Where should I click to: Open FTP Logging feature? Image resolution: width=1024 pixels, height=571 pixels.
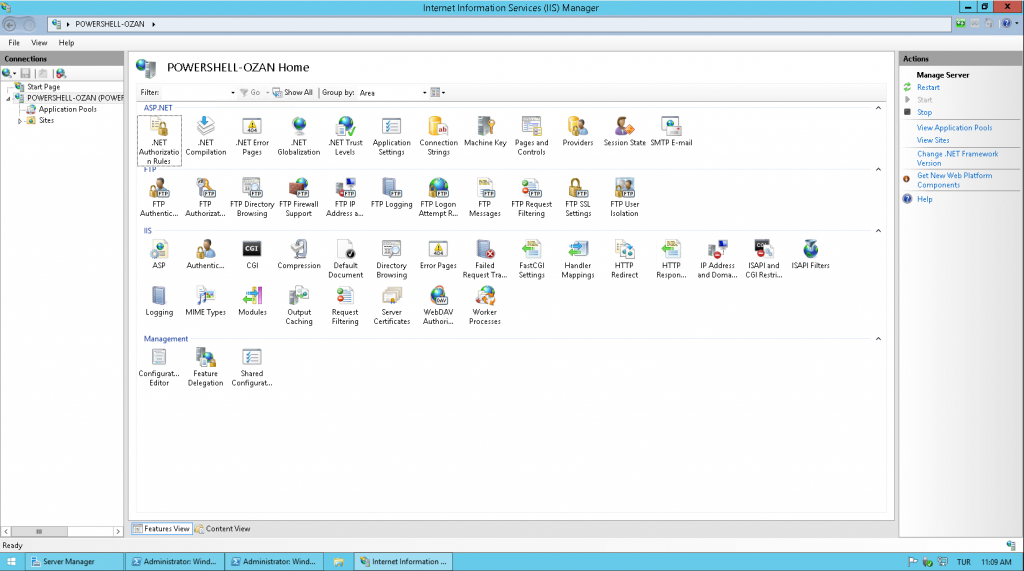(391, 193)
